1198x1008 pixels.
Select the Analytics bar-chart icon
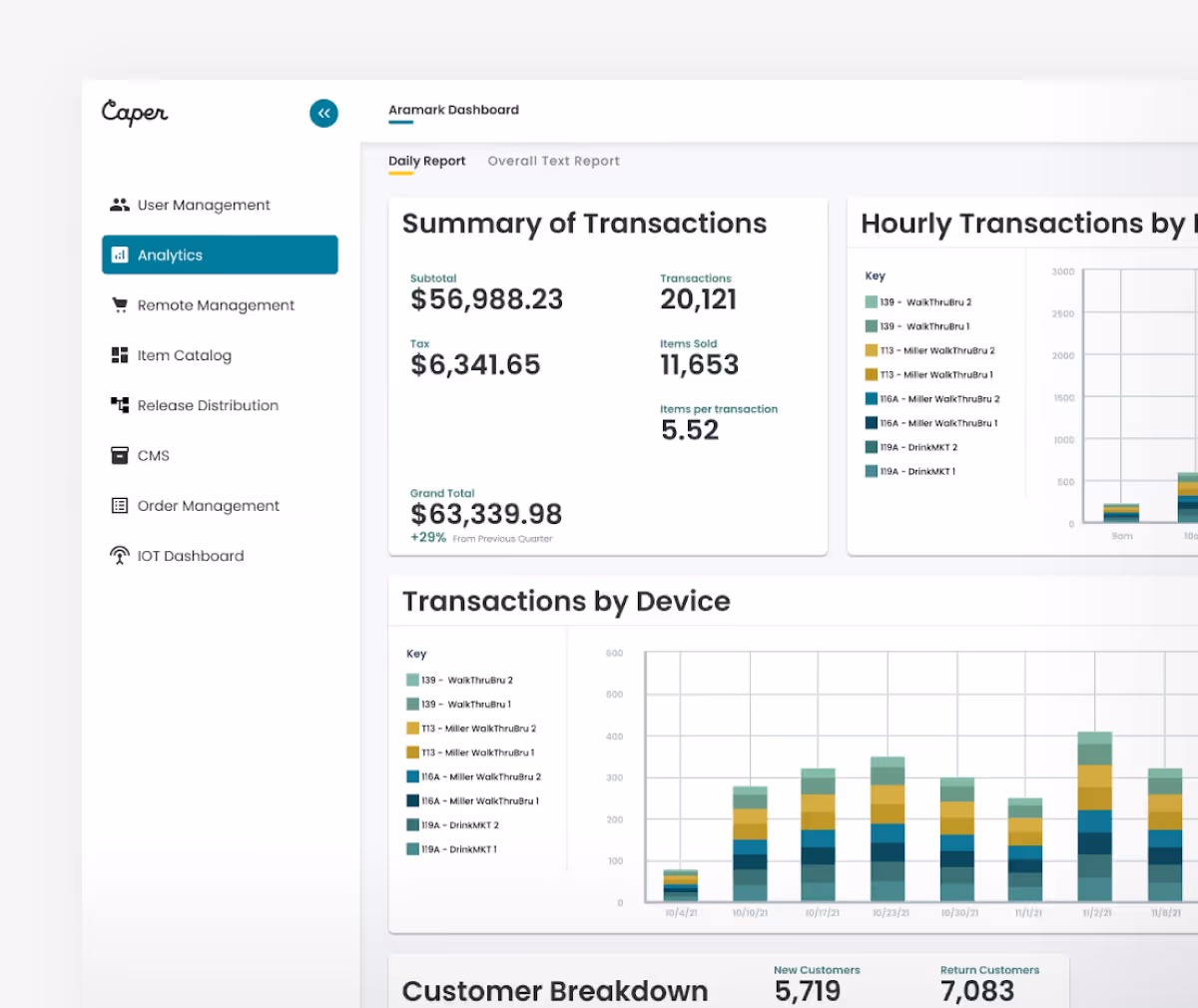tap(121, 254)
